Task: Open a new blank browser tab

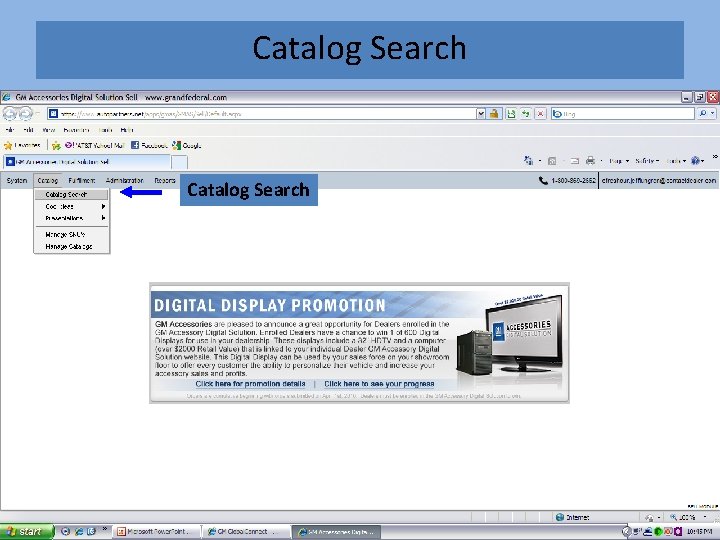Action: [179, 162]
